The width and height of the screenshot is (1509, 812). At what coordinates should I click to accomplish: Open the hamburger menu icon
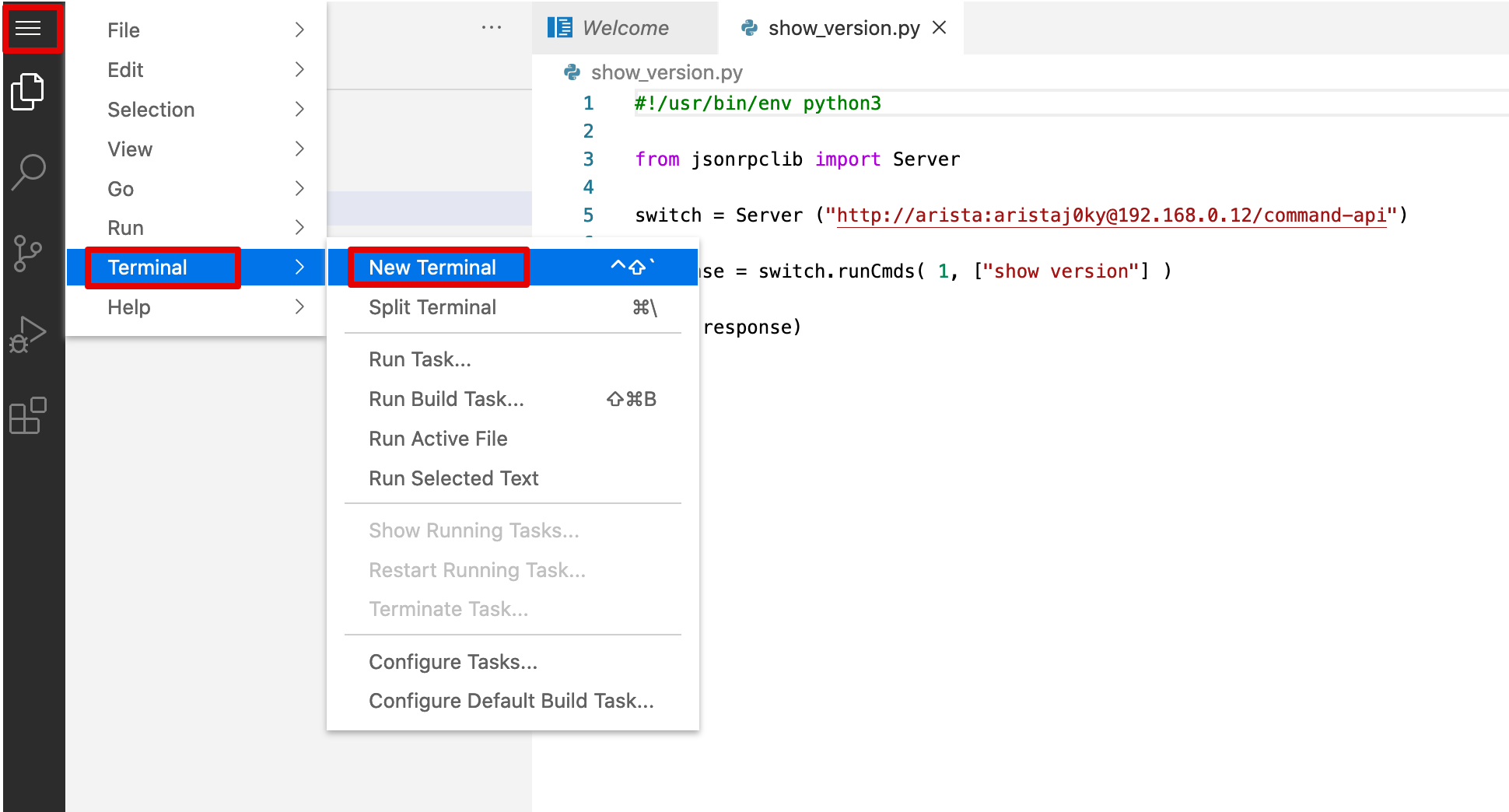[30, 28]
